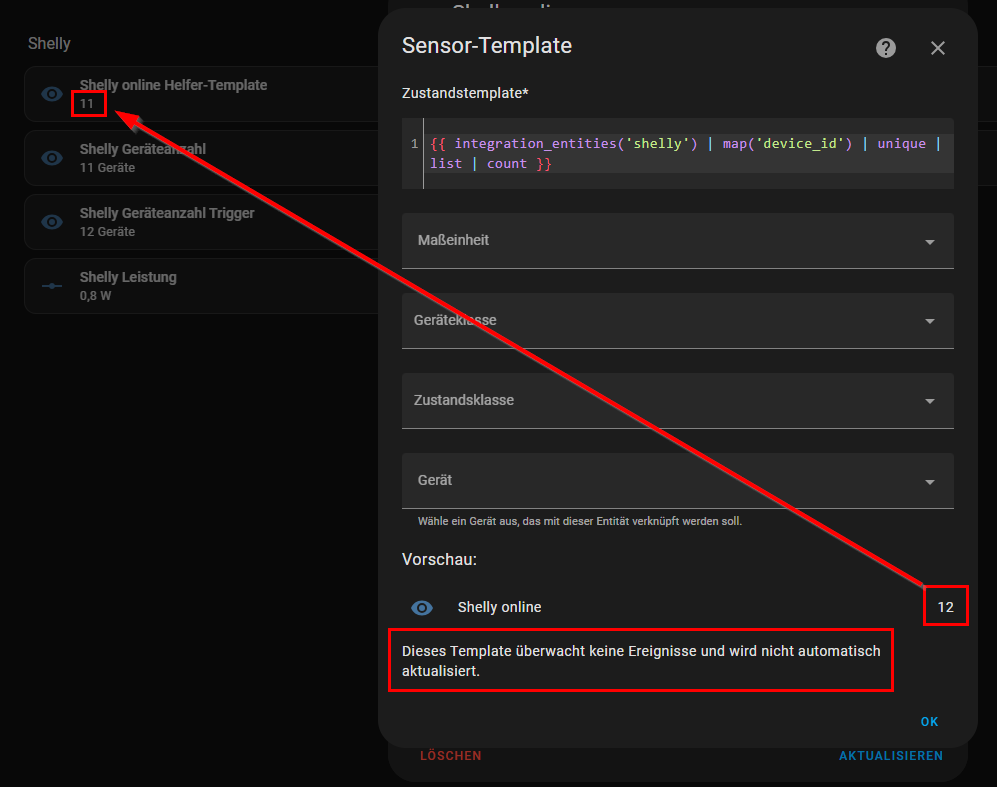The width and height of the screenshot is (997, 787).
Task: Click the Shelly card heading
Action: (x=49, y=43)
